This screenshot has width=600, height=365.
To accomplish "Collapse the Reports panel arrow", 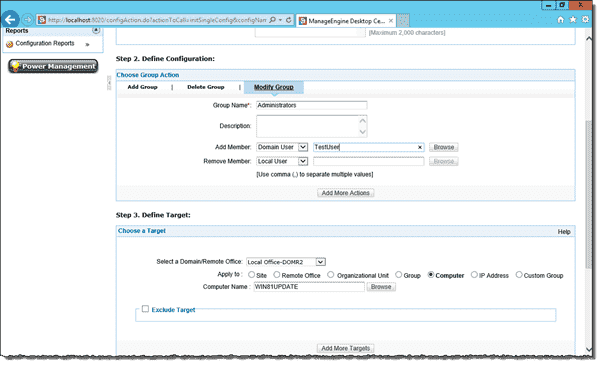I will (96, 30).
